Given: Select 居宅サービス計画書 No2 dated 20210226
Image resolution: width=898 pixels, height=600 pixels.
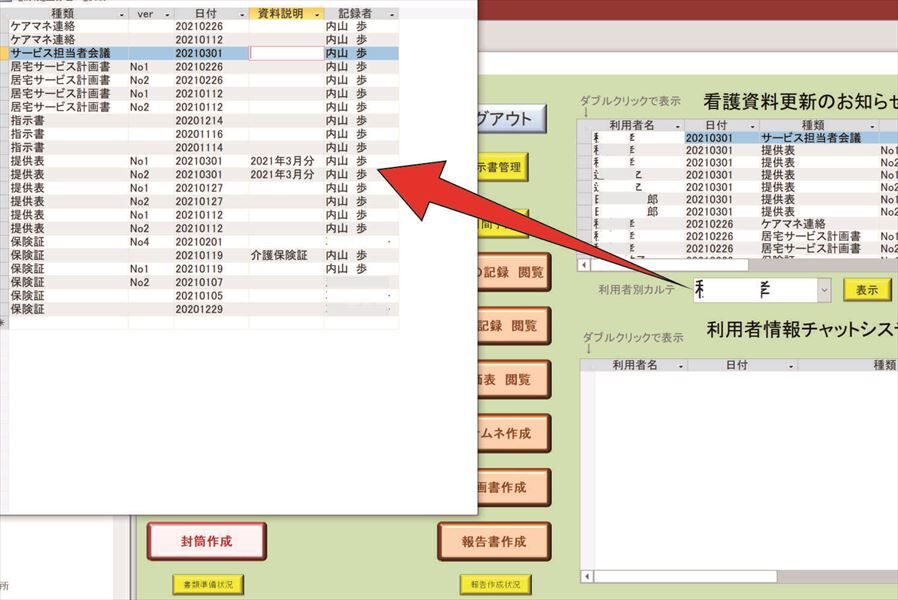Looking at the screenshot, I should 204,80.
